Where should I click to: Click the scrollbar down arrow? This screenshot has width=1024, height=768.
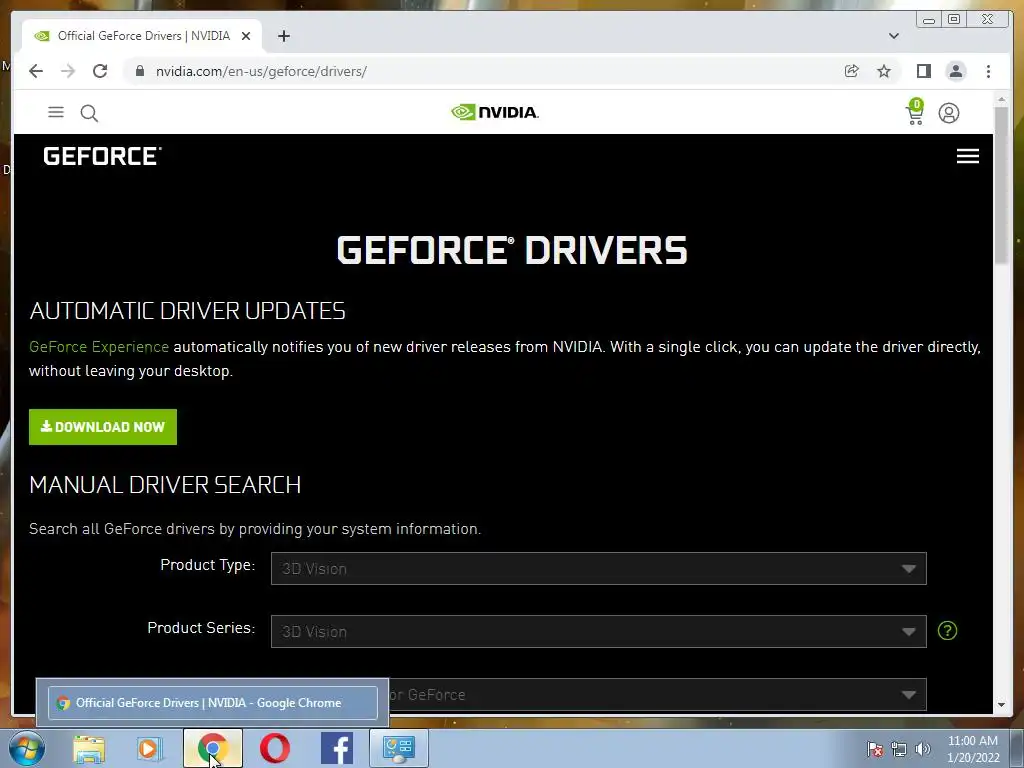coord(1001,705)
